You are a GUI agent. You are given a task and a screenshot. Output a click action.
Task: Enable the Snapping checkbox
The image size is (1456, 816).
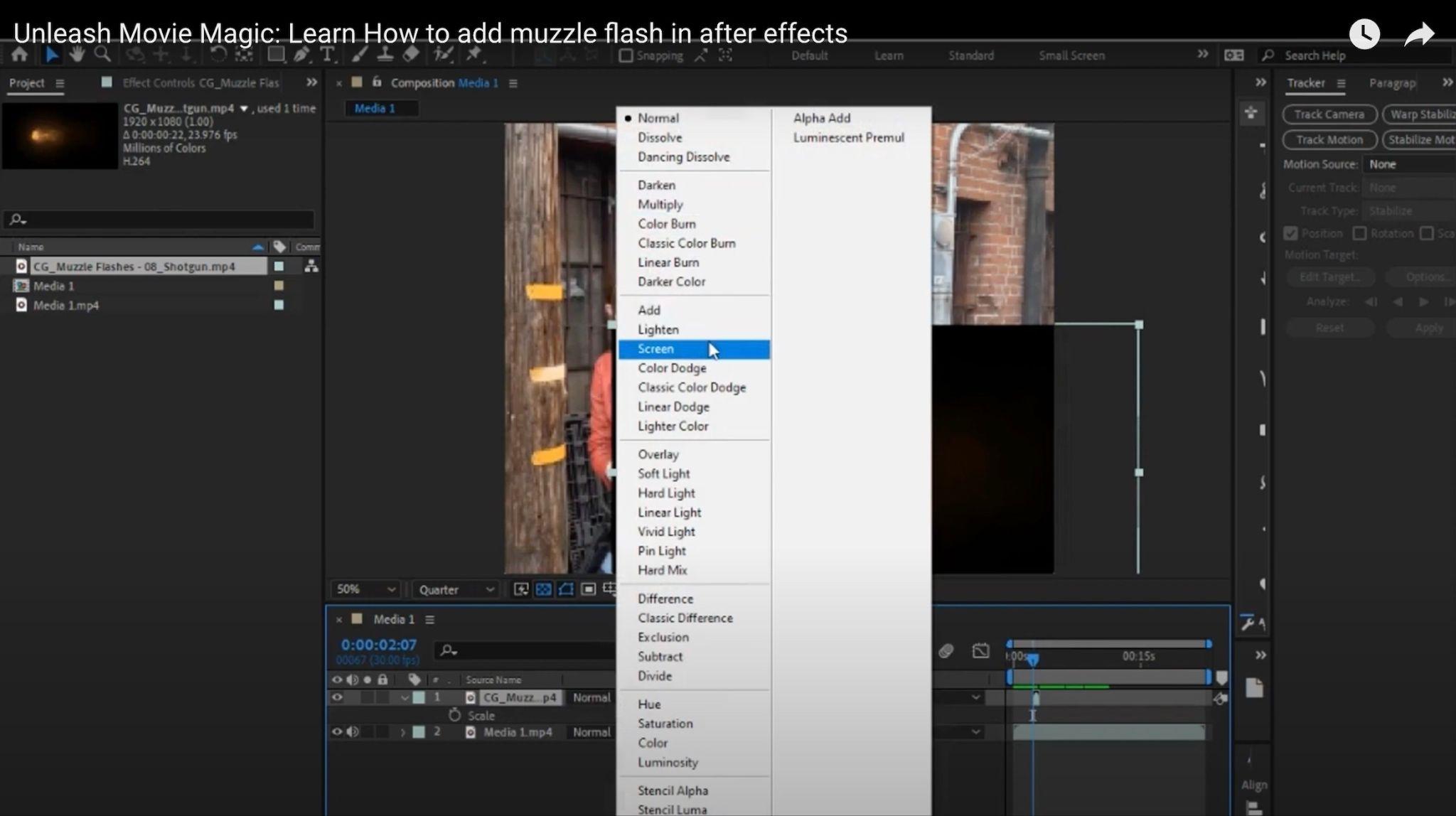[x=626, y=55]
